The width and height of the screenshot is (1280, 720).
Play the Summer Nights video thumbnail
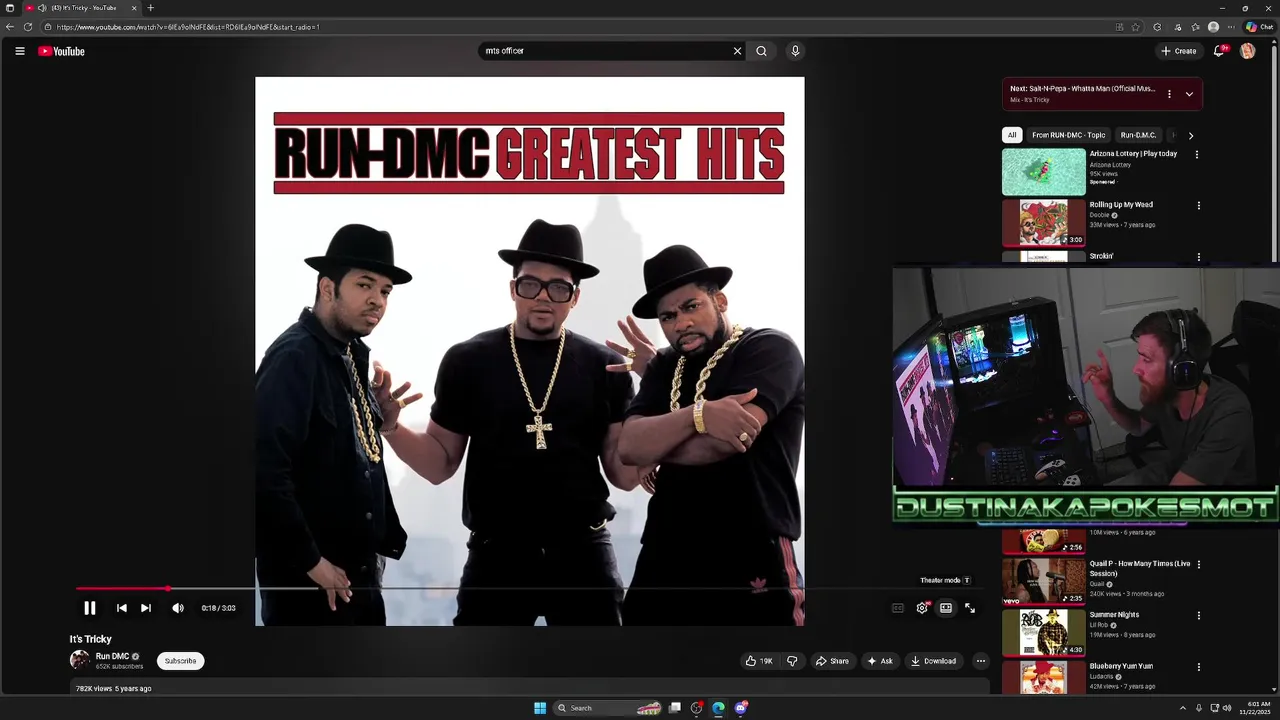[x=1044, y=632]
